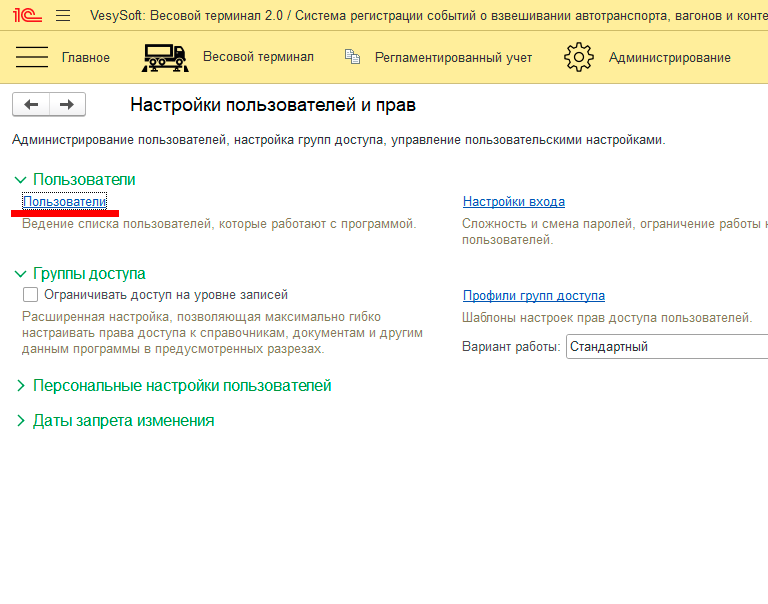Select the Администрирование section label
Viewport: 768px width, 604px height.
[669, 58]
